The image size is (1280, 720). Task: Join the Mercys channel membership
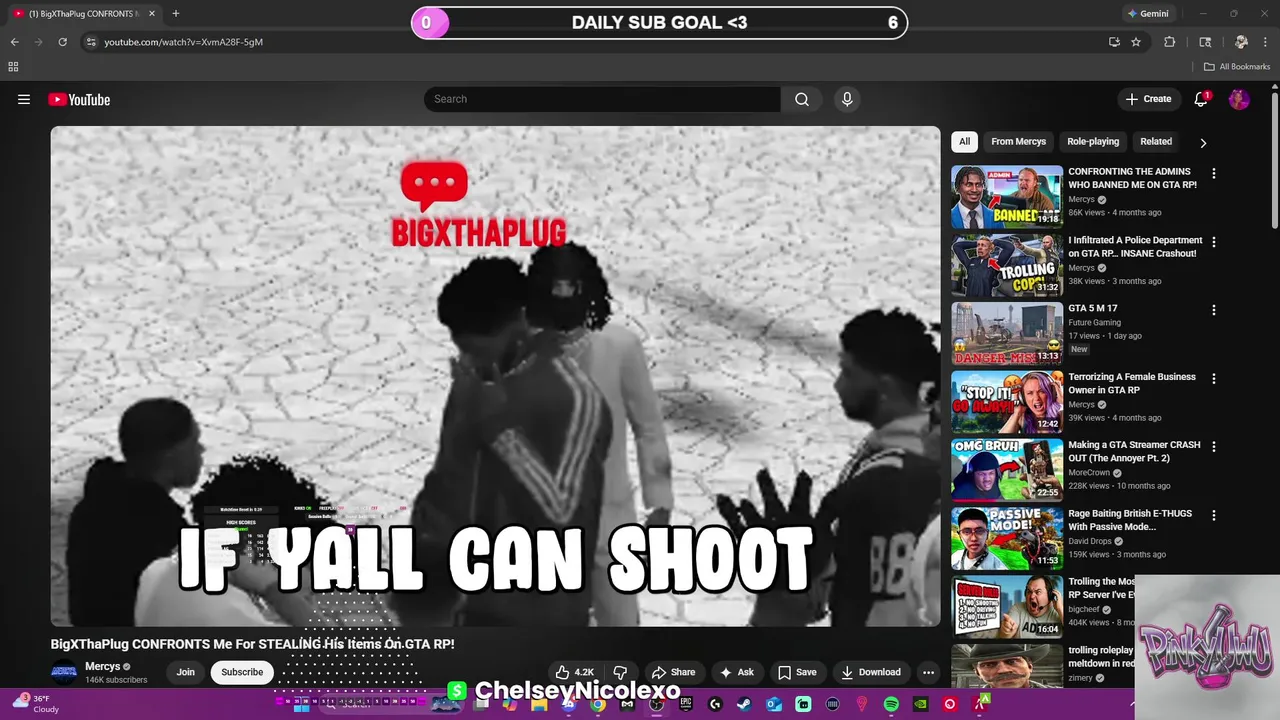(186, 672)
